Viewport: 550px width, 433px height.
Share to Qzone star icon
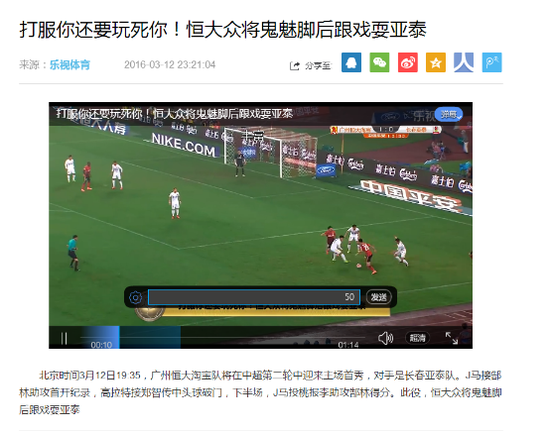[436, 62]
